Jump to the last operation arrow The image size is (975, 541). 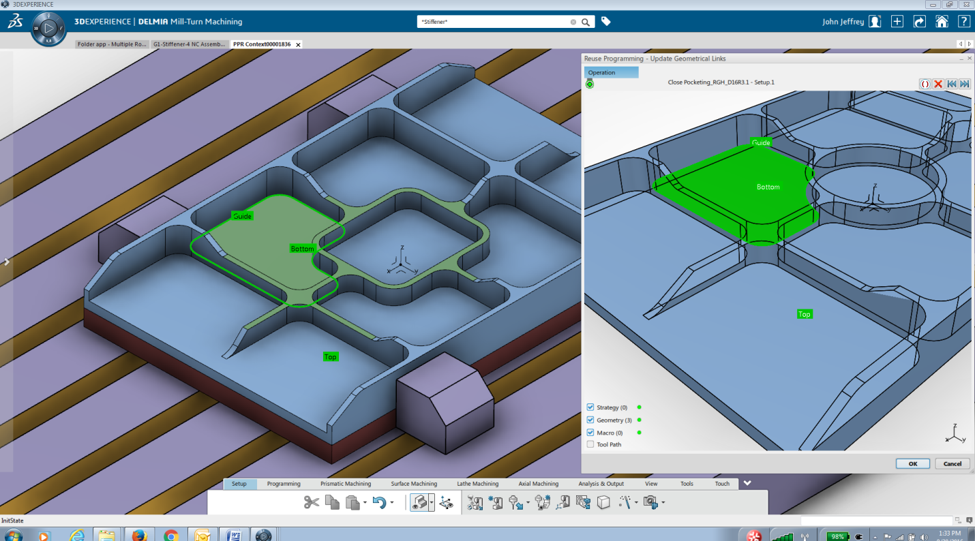pyautogui.click(x=964, y=84)
